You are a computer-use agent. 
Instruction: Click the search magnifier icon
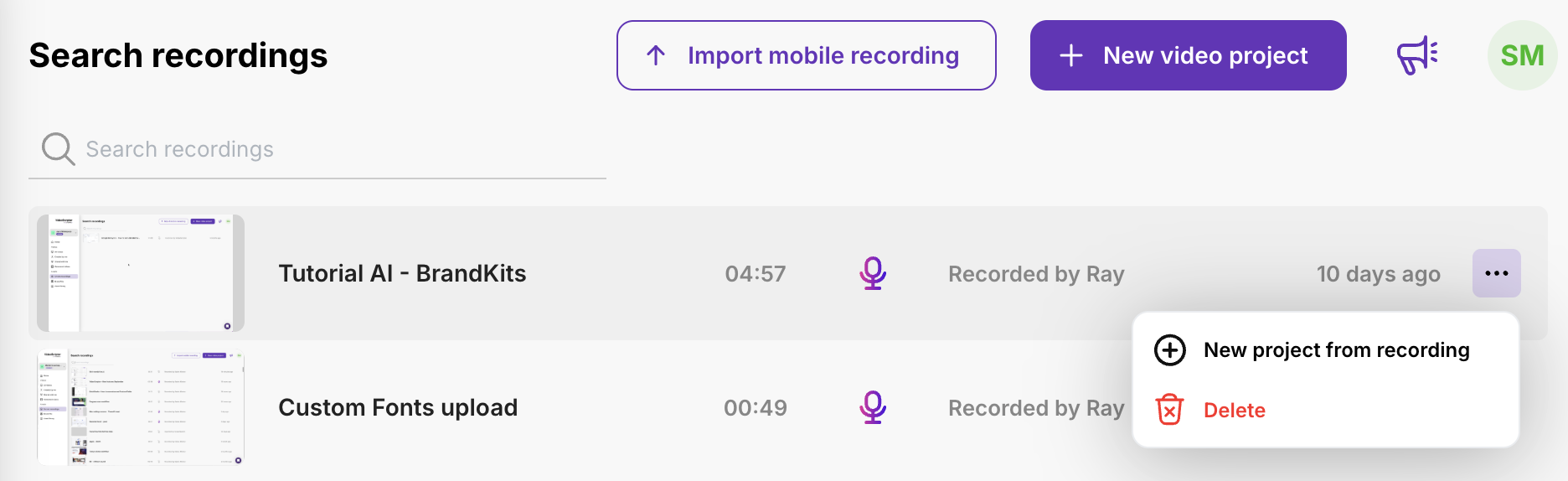click(x=58, y=149)
